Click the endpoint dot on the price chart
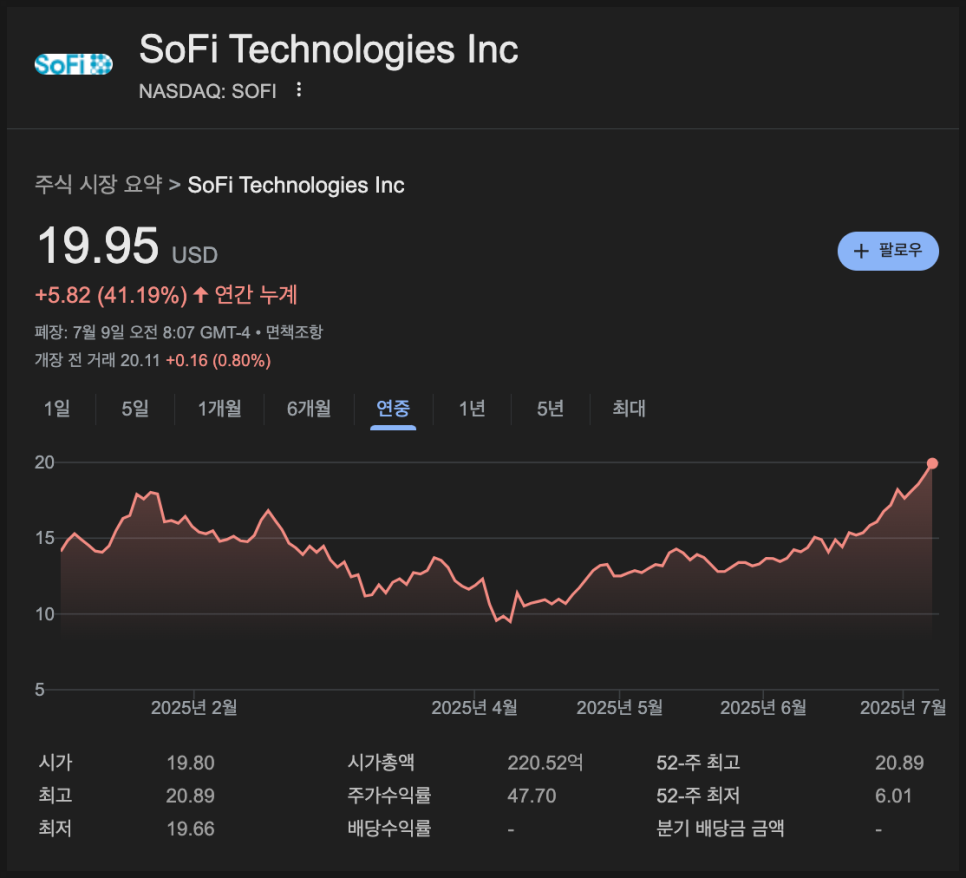 pyautogui.click(x=932, y=463)
